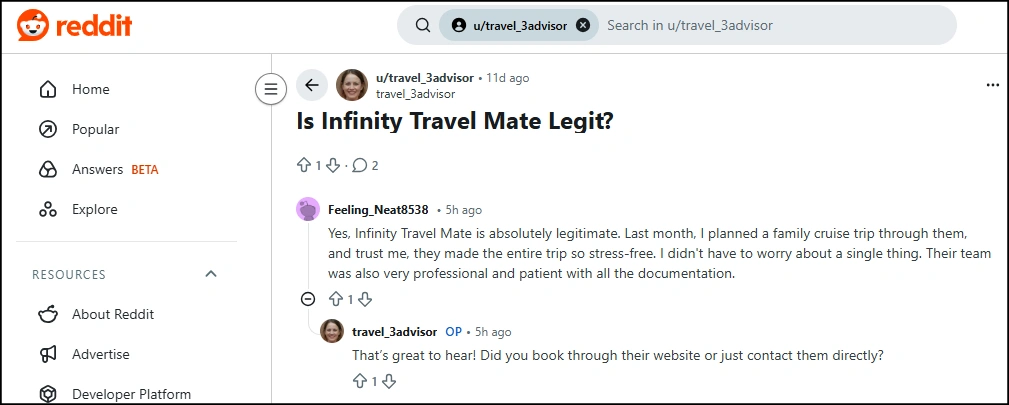Toggle the sidebar navigation hamburger button
This screenshot has width=1009, height=405.
tap(270, 89)
